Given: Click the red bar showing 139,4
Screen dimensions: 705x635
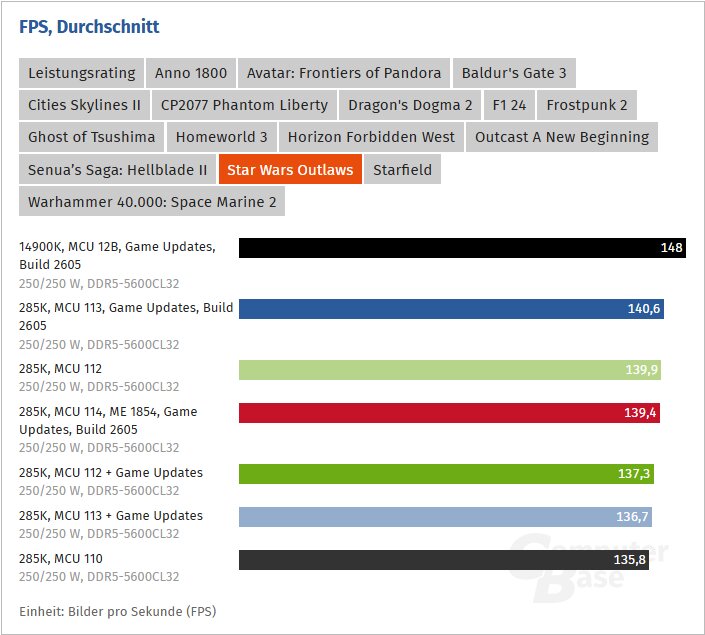Looking at the screenshot, I should pos(449,413).
